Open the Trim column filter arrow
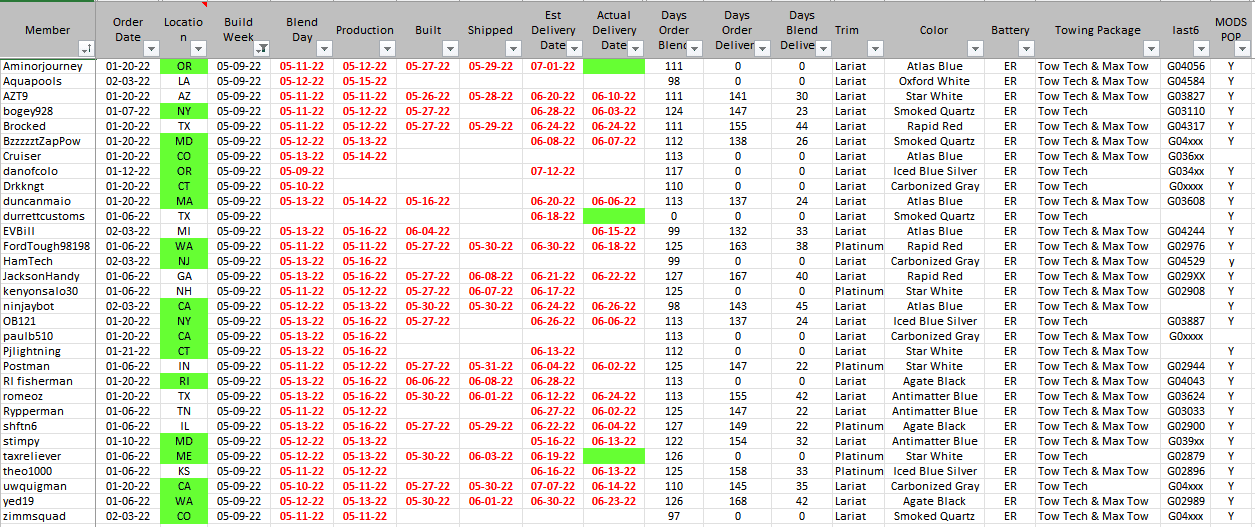Screen dimensions: 1255x527 click(876, 48)
